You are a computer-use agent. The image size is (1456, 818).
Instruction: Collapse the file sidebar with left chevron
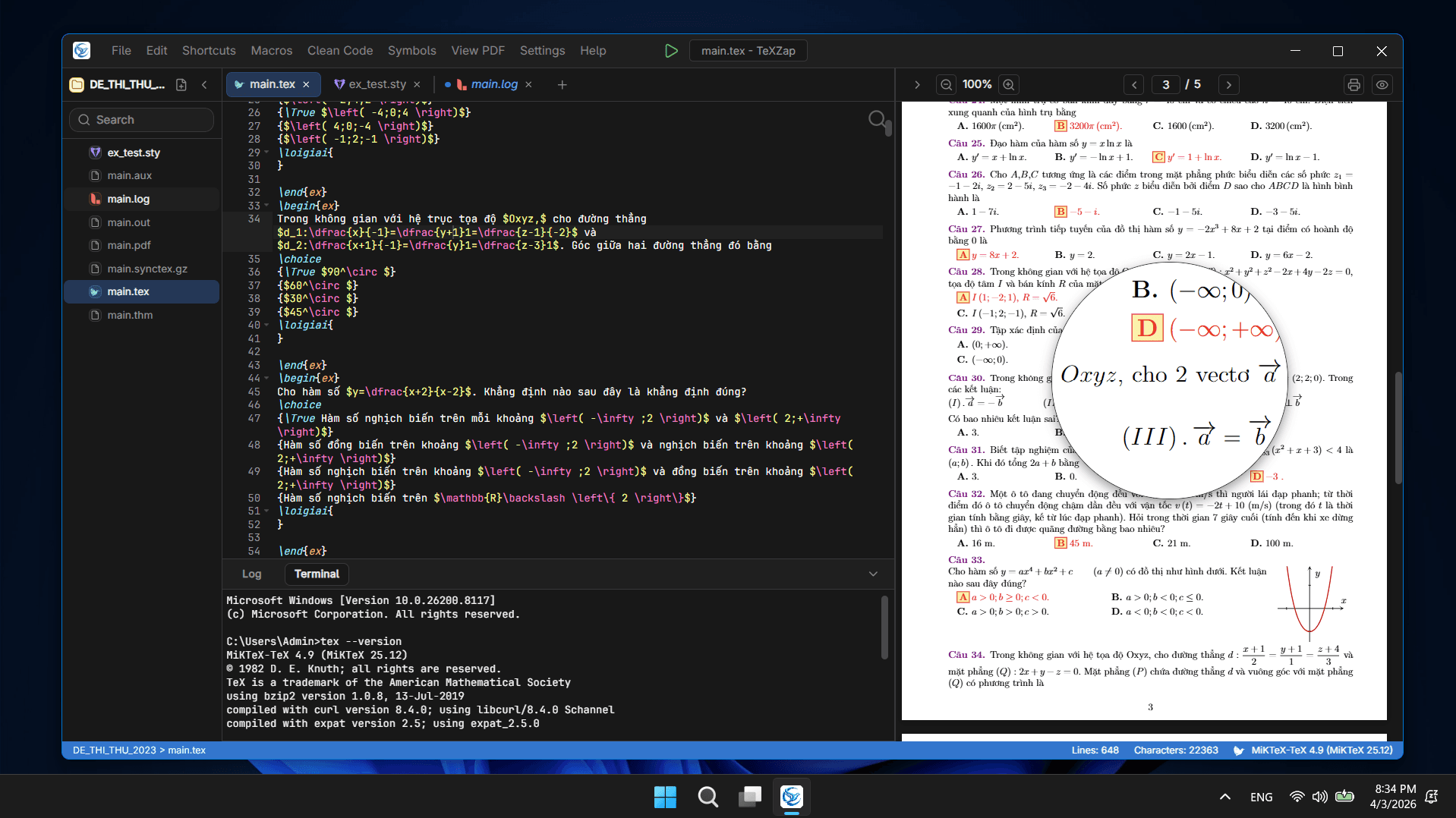pos(204,84)
